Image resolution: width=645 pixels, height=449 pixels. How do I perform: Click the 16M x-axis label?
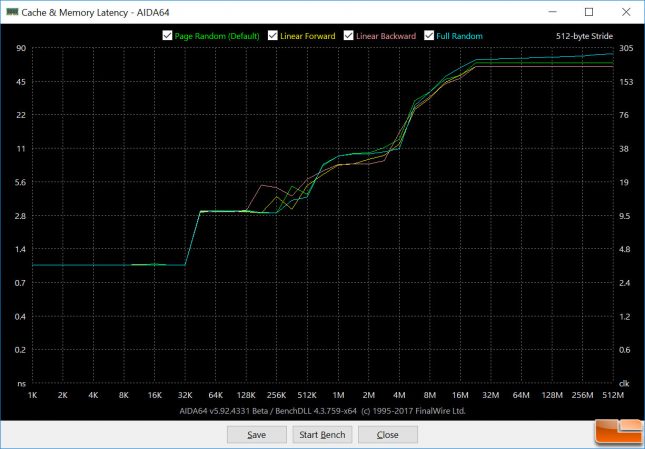(460, 395)
